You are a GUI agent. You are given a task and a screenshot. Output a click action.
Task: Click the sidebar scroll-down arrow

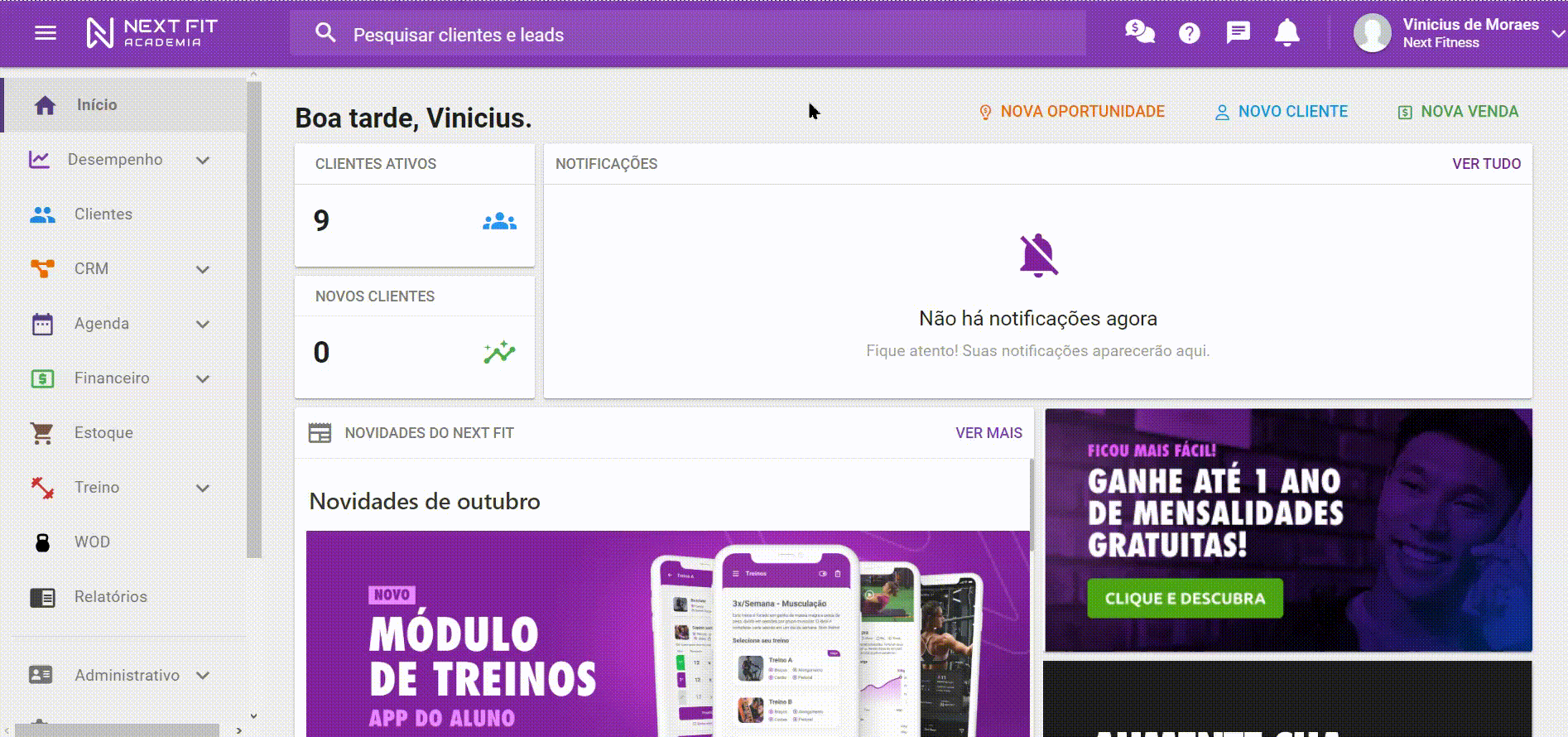[x=253, y=715]
